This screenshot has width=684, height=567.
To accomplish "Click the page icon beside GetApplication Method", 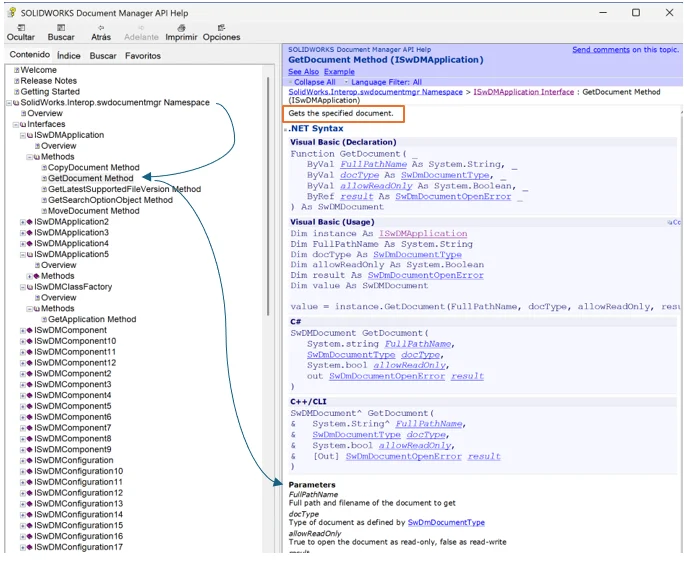I will click(44, 319).
